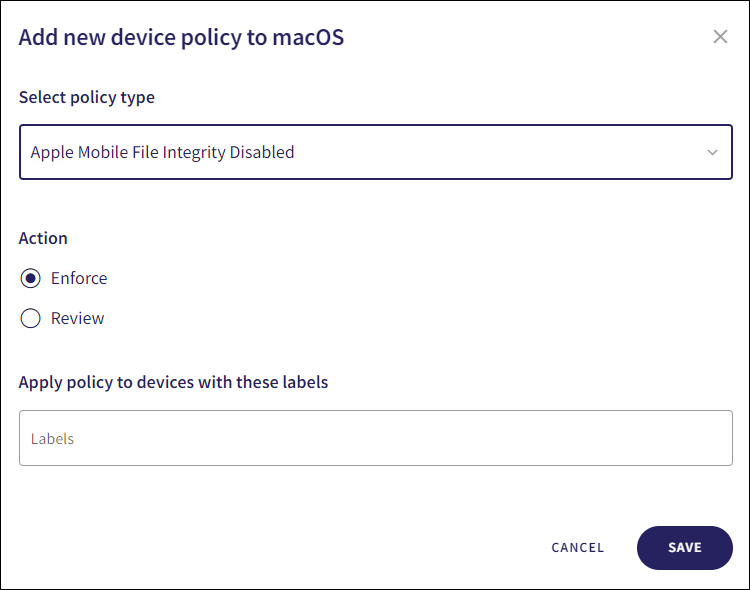Click the Review option label text
The image size is (750, 590).
(78, 318)
